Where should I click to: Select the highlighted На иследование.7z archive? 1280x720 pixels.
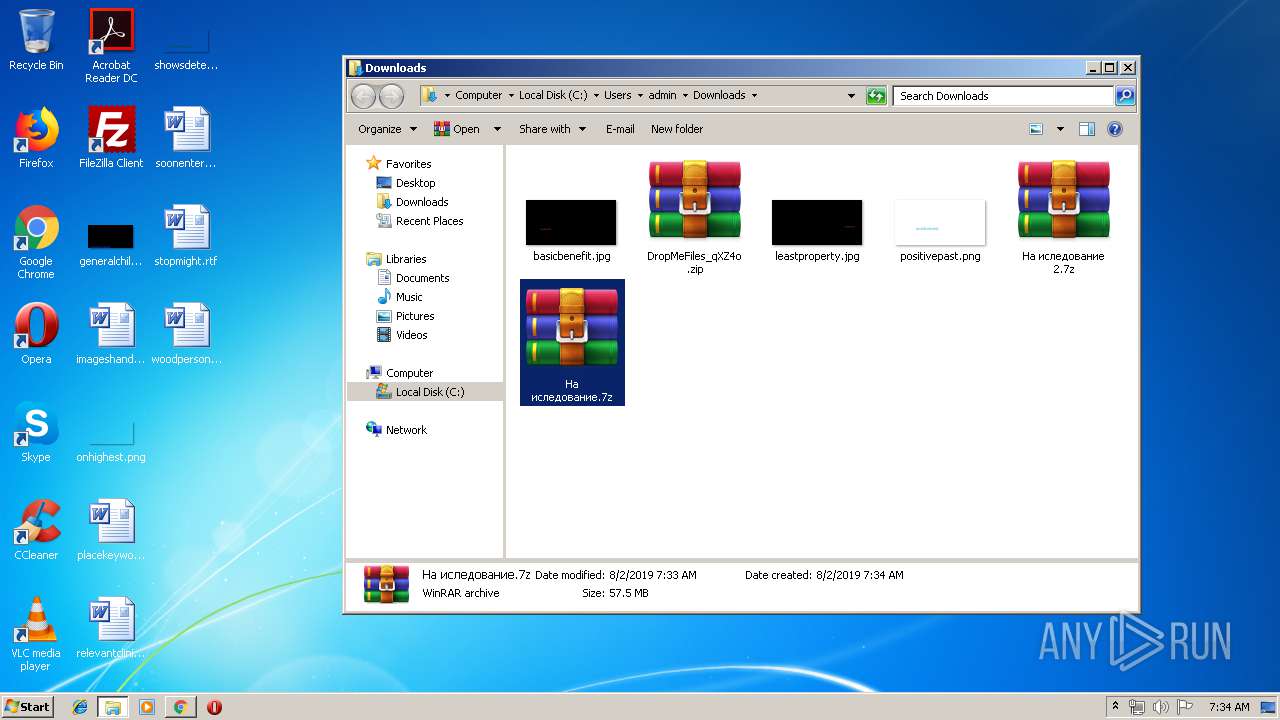tap(572, 342)
